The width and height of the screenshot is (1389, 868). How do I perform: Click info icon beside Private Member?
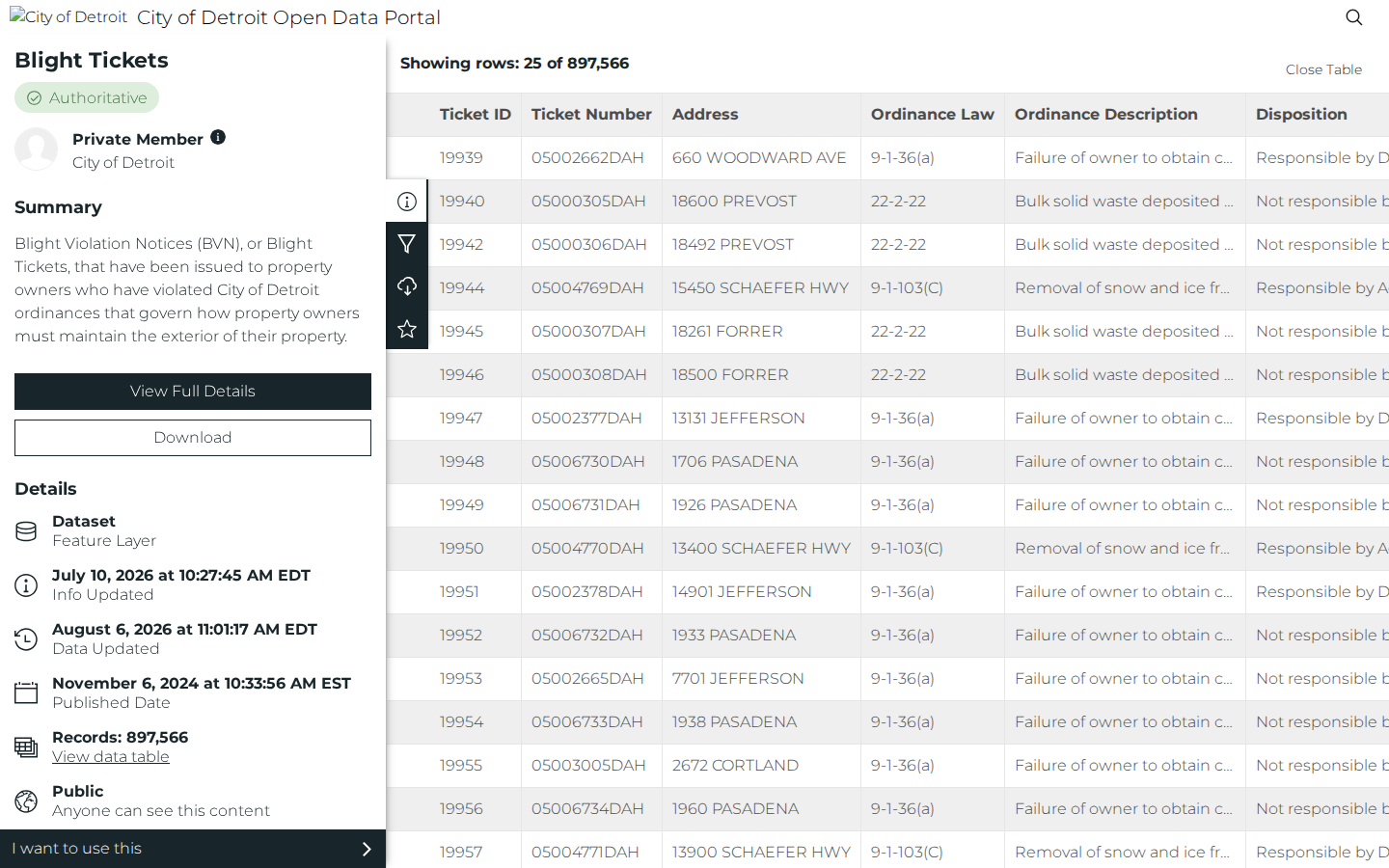tap(218, 137)
